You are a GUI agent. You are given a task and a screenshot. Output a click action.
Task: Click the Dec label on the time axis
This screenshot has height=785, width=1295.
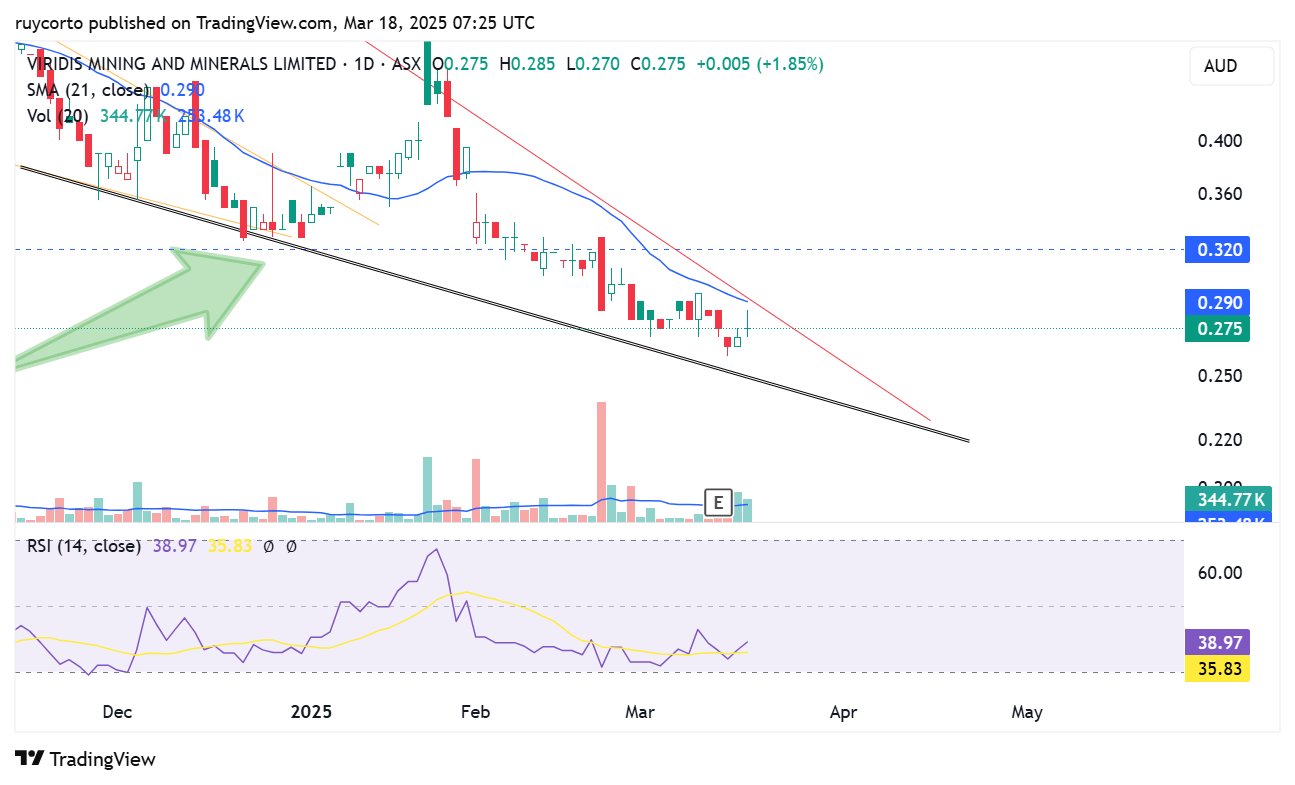pos(117,712)
